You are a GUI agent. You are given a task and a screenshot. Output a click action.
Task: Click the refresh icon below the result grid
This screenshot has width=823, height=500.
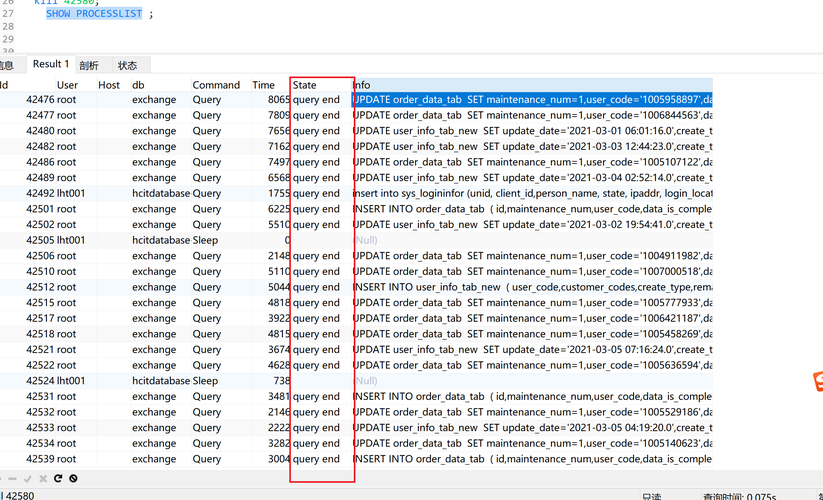click(58, 478)
